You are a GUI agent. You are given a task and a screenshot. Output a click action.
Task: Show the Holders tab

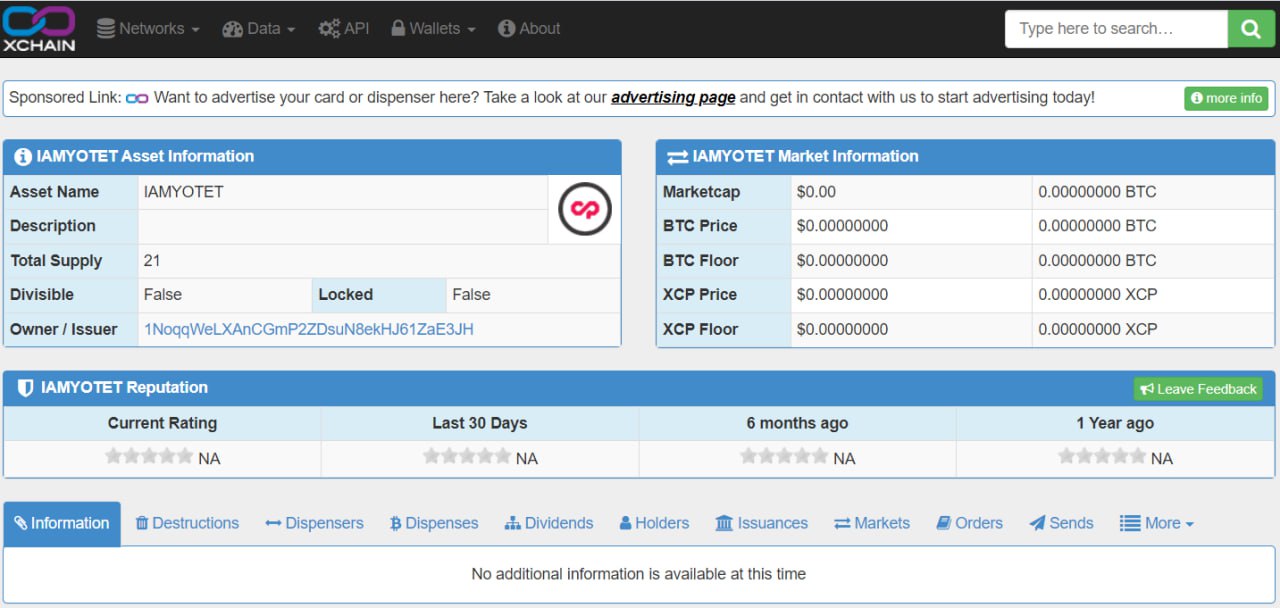click(654, 523)
